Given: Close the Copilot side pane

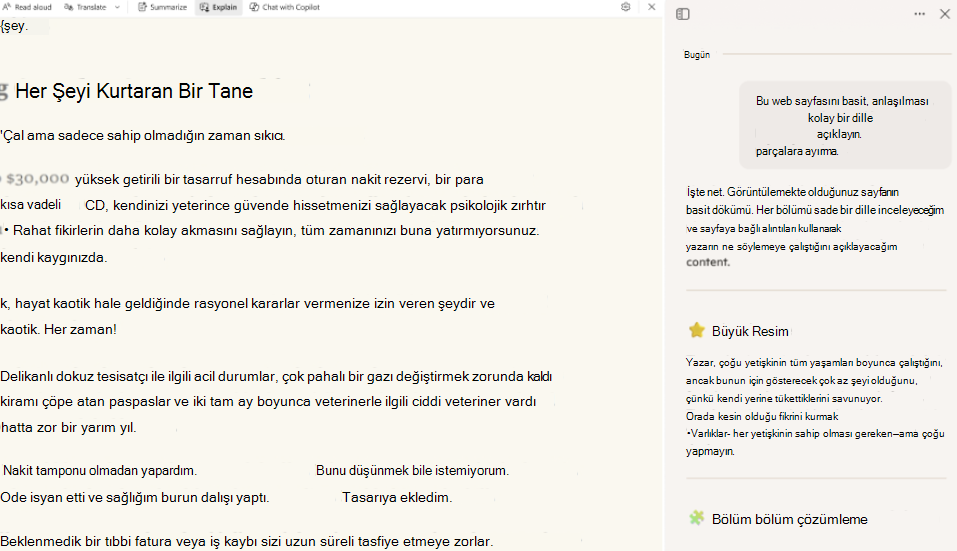Looking at the screenshot, I should click(944, 14).
